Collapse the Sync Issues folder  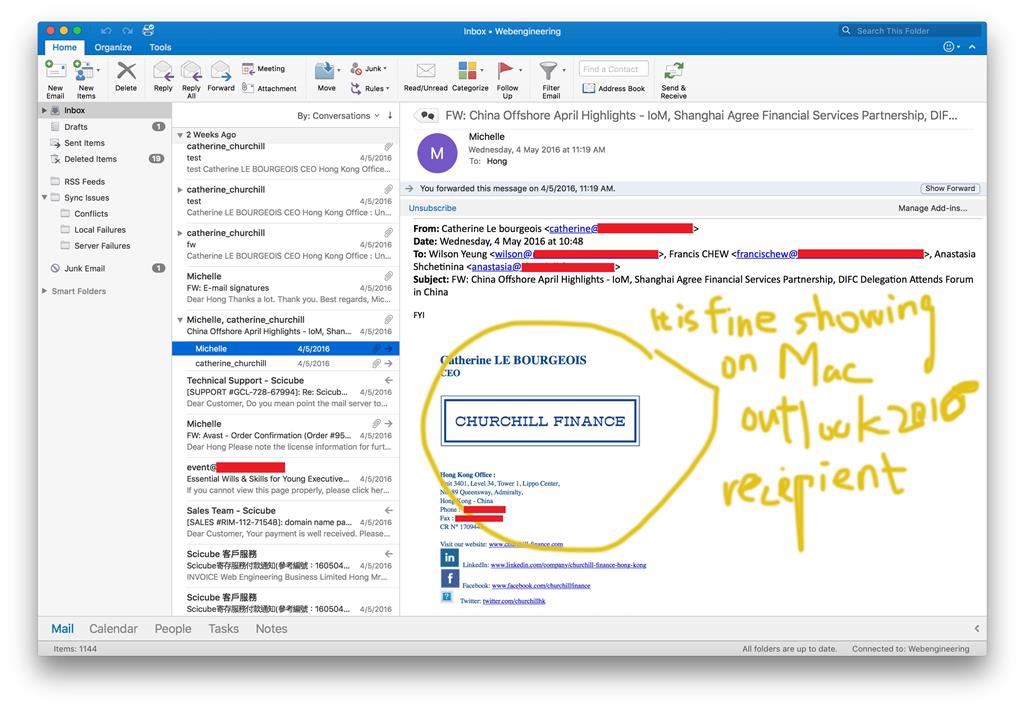click(x=44, y=197)
